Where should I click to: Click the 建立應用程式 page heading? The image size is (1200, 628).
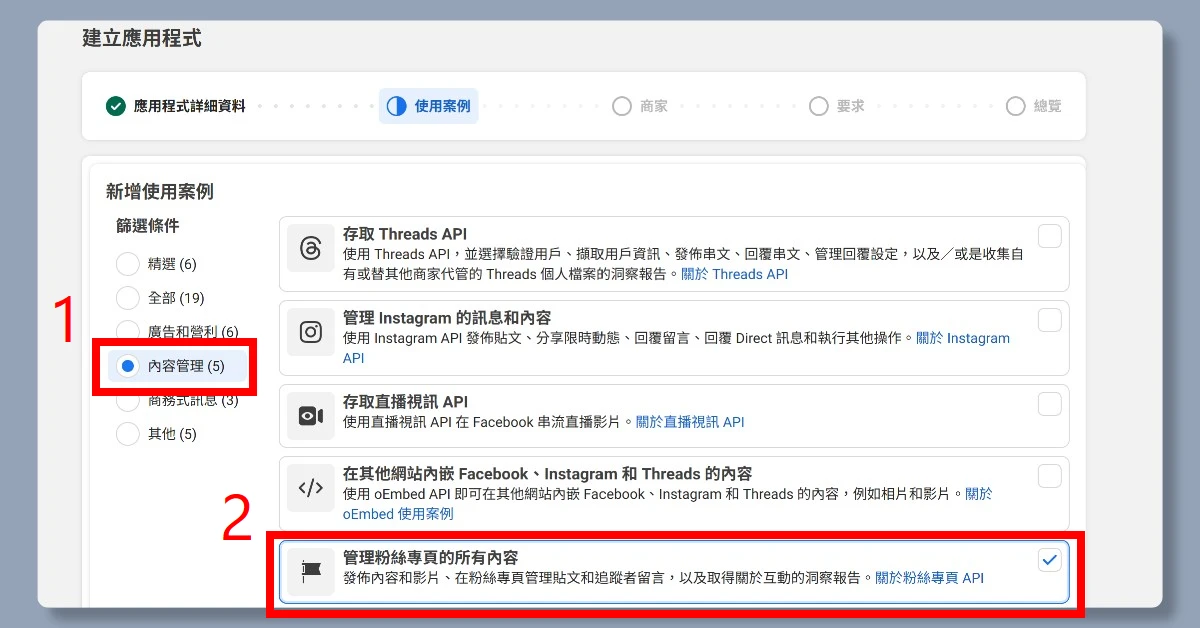tap(142, 39)
